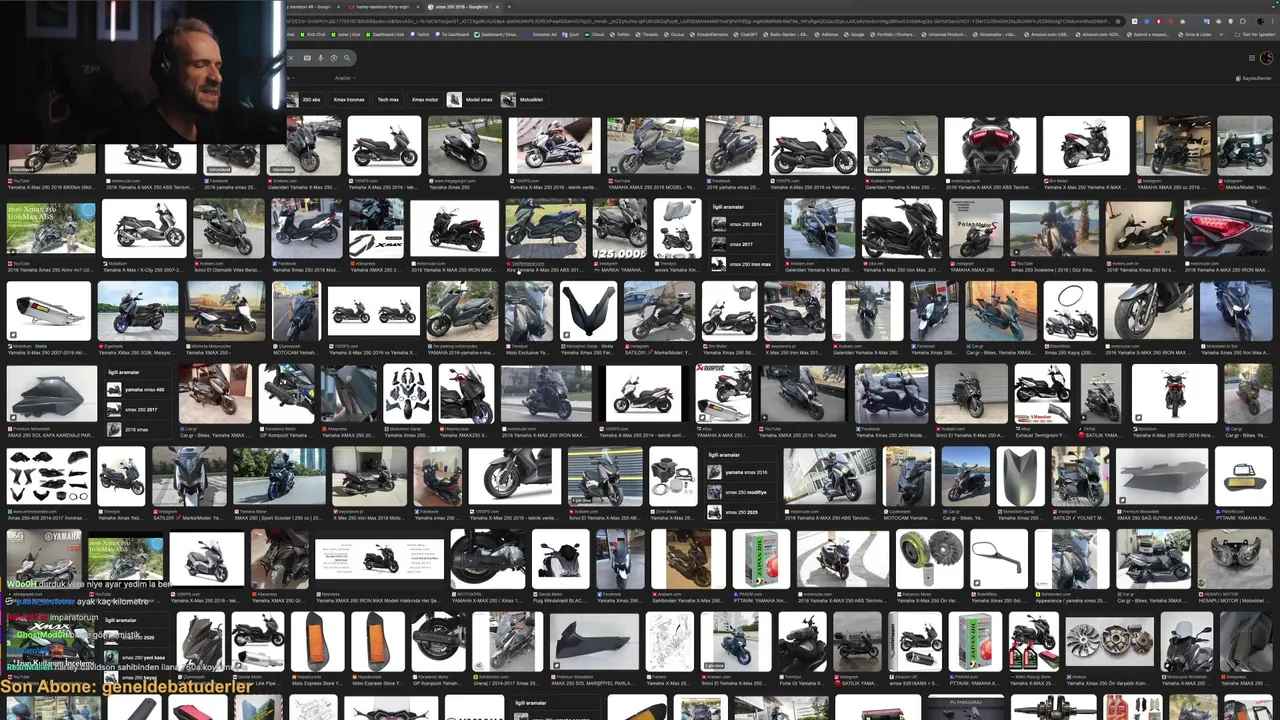The image size is (1280, 720).
Task: Open the '2016 Xmax 250 IronMax ABS' YouTube thumbnail
Action: [x=51, y=227]
